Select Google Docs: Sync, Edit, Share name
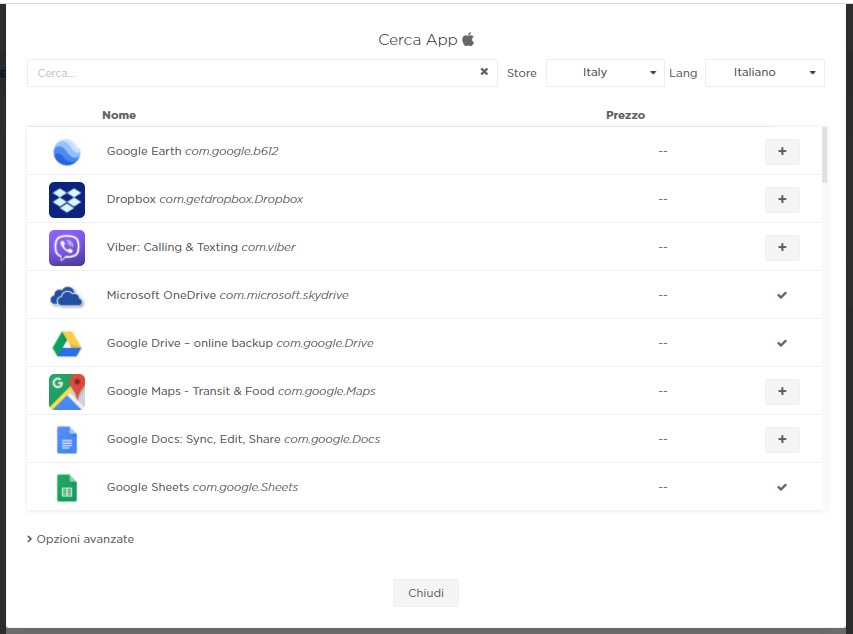Screen dimensions: 853x634 [x=243, y=439]
